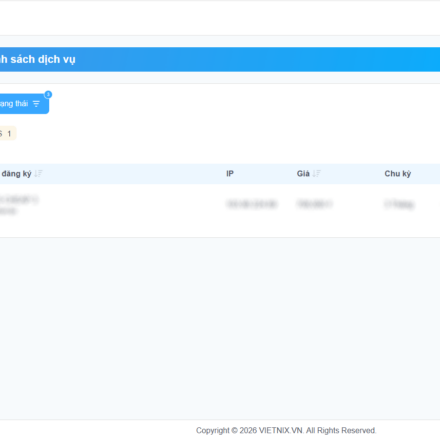The height and width of the screenshot is (440, 440).
Task: Click the filter count badge on status button
Action: click(x=48, y=94)
